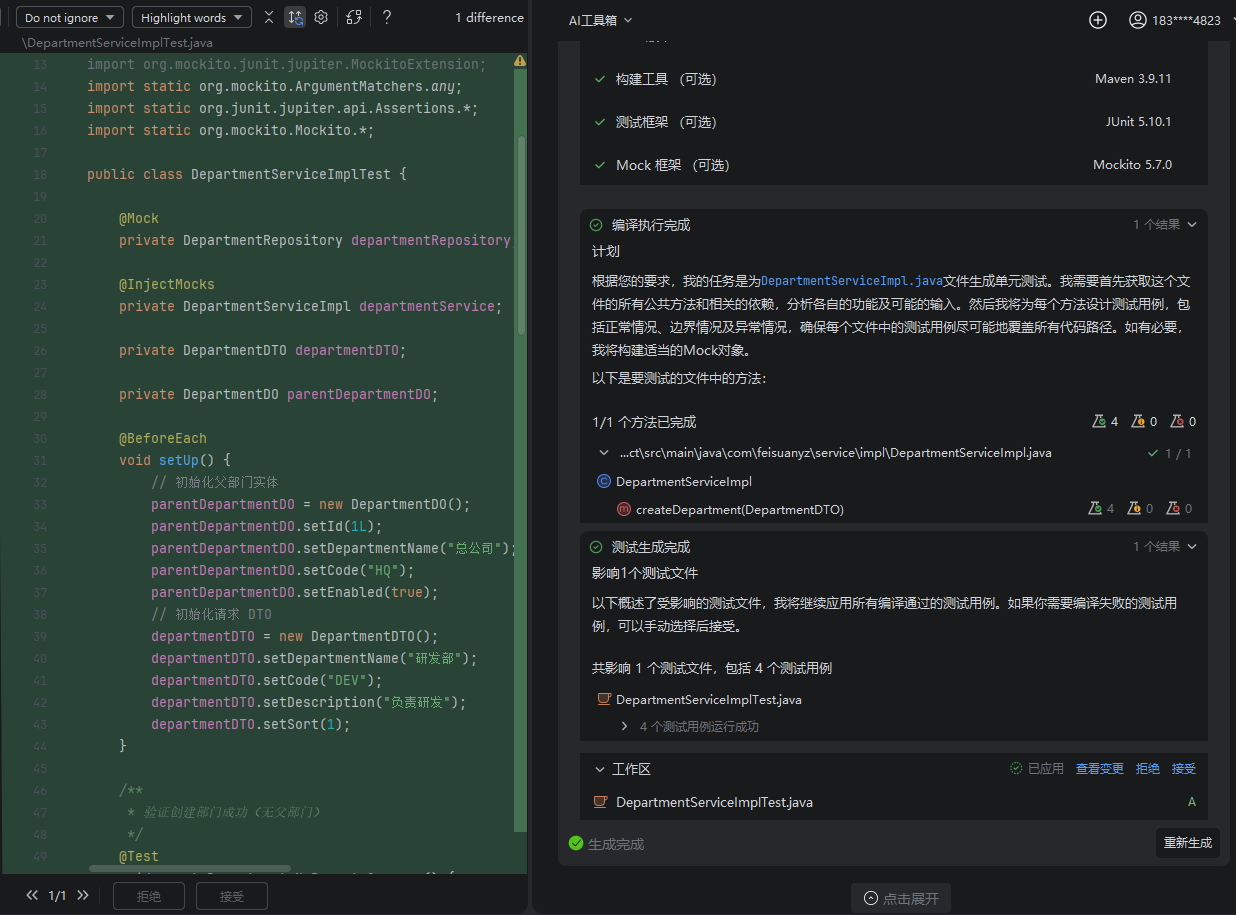Click the collapse unchanged fragments icon

coord(268,17)
